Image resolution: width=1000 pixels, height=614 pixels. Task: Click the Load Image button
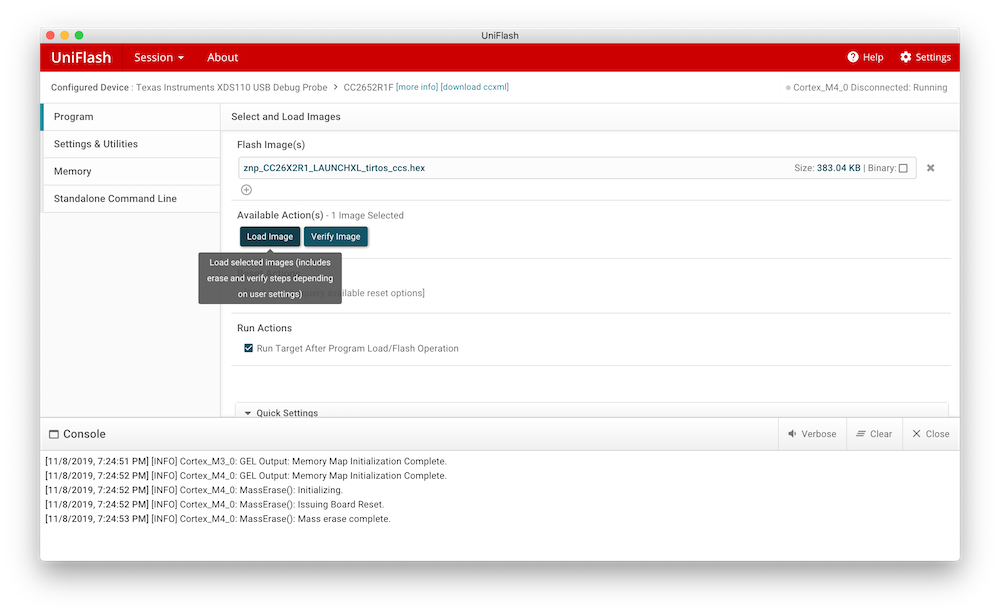pos(270,237)
